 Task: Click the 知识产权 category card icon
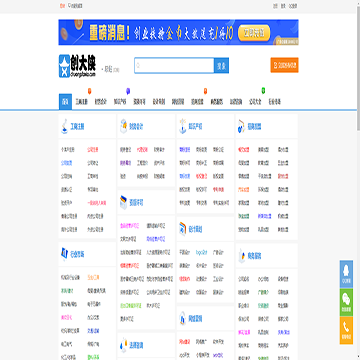[182, 126]
